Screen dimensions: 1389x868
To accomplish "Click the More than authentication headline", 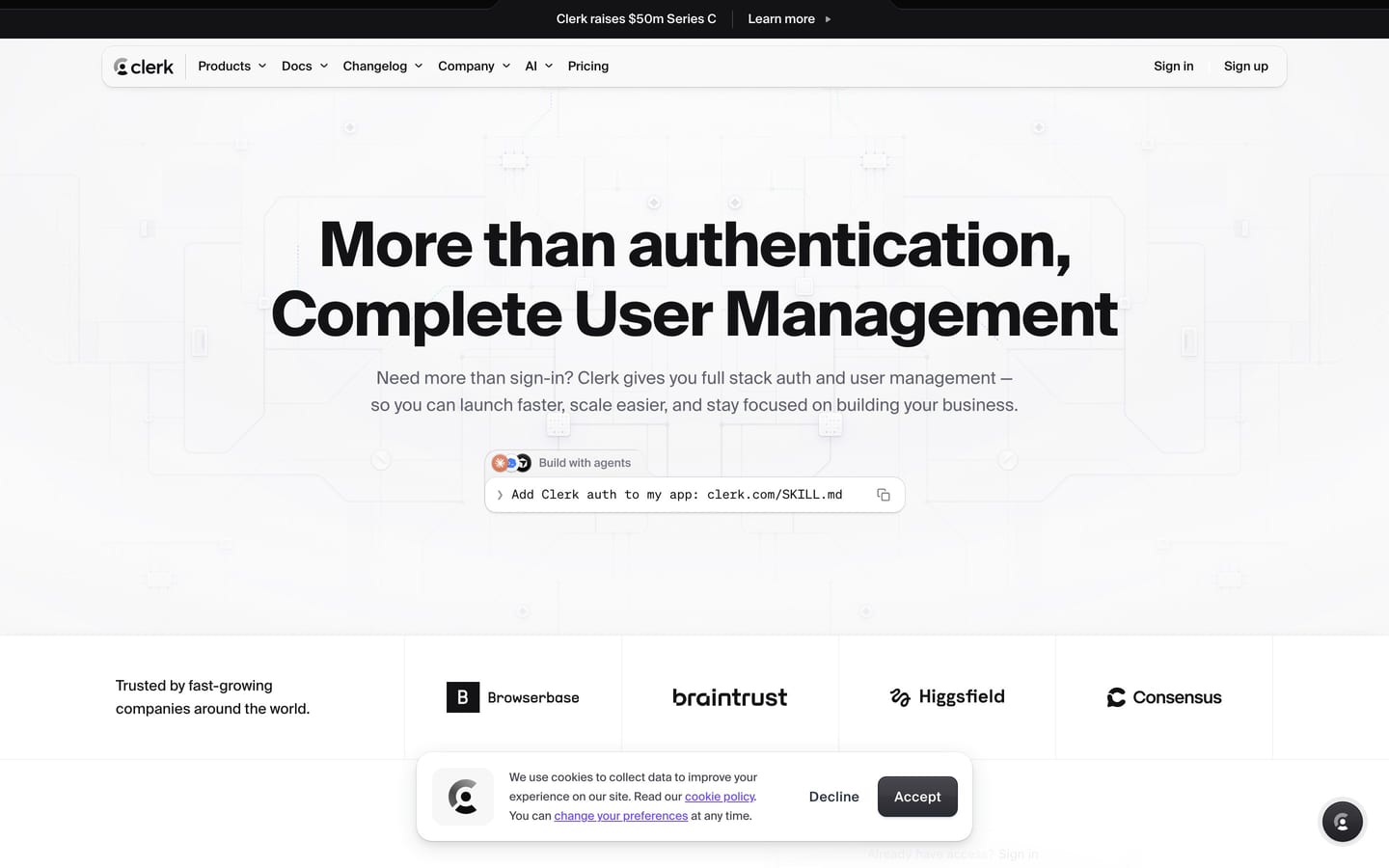I will [694, 279].
